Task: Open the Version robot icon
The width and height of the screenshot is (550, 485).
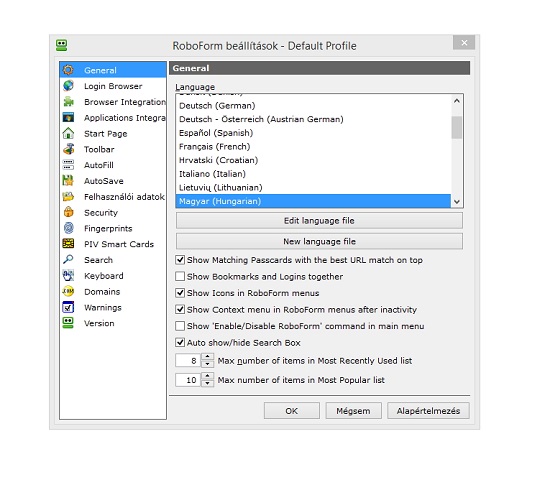Action: (x=68, y=323)
